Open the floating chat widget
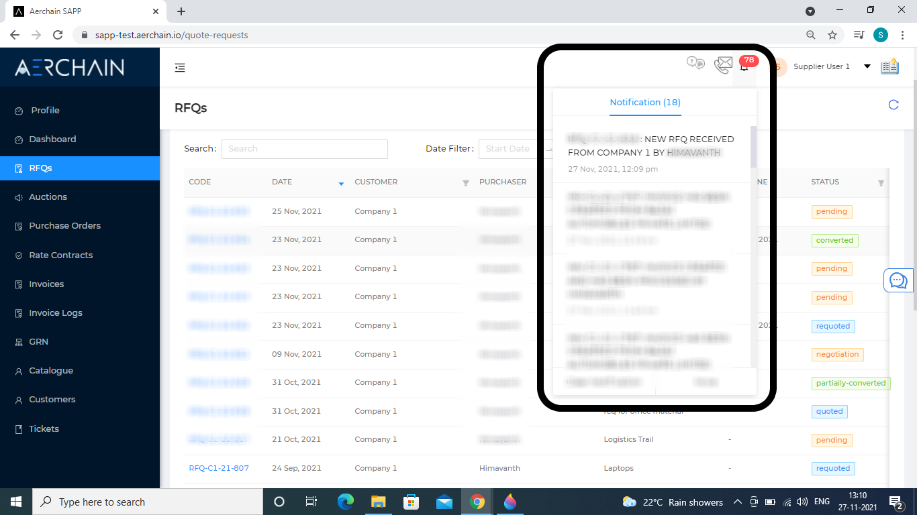The height and width of the screenshot is (515, 917). click(x=898, y=281)
